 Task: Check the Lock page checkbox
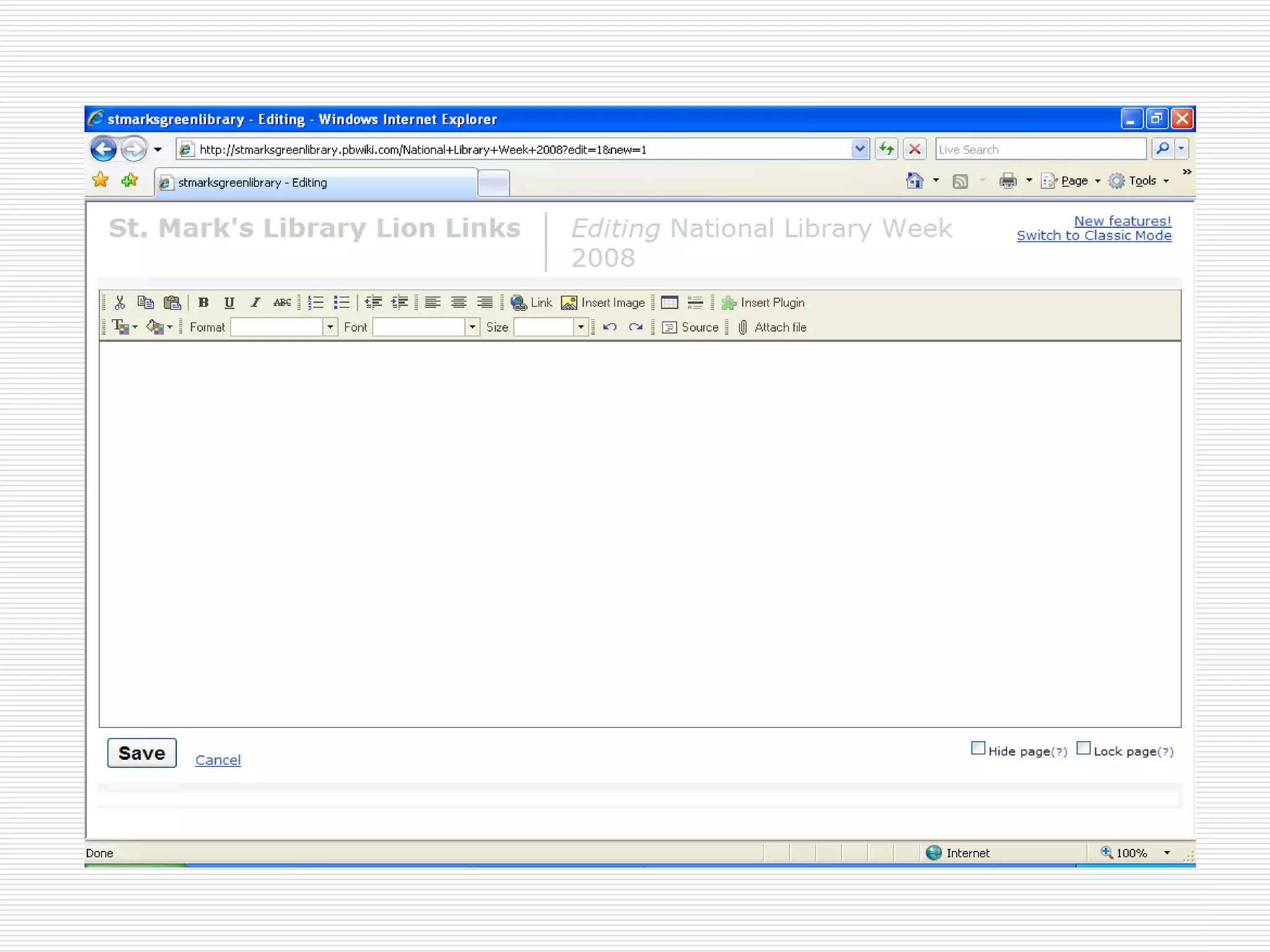(x=1083, y=749)
